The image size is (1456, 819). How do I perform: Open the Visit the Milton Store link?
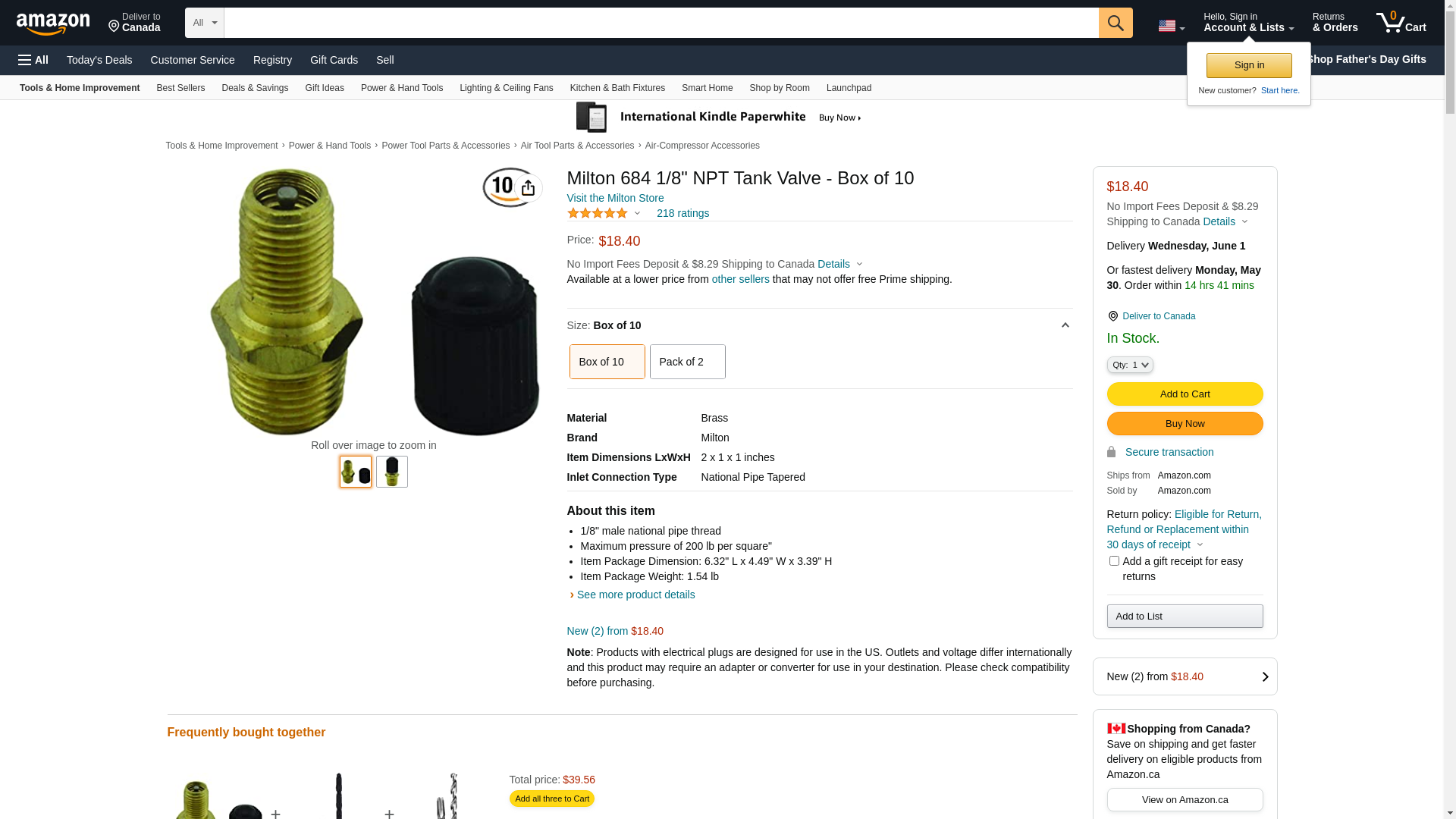pyautogui.click(x=615, y=198)
